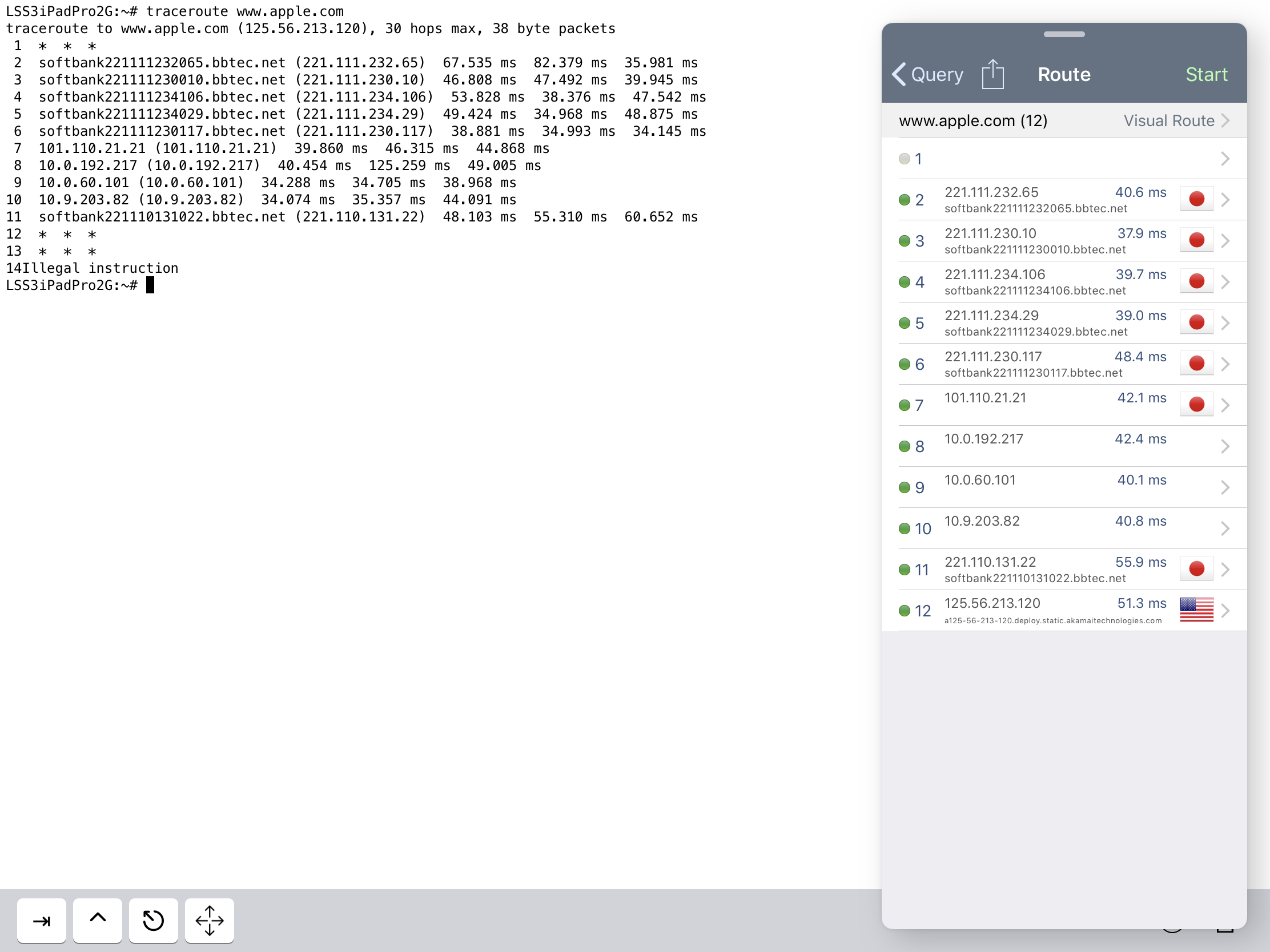Image resolution: width=1270 pixels, height=952 pixels.
Task: Select IP address 221.111.234.106 in route list
Action: (995, 275)
